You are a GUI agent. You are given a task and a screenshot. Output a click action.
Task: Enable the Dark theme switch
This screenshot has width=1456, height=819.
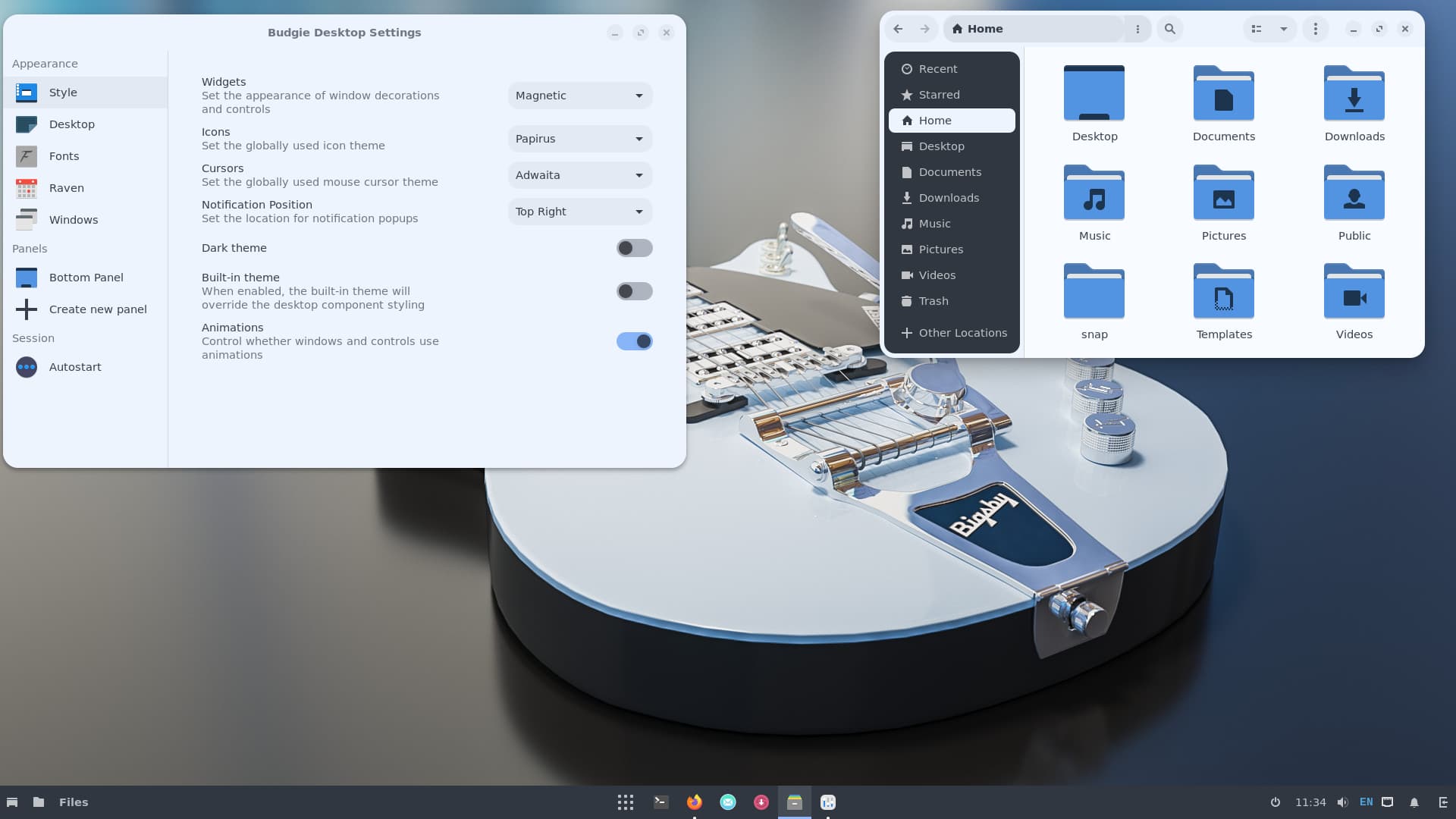pyautogui.click(x=634, y=248)
